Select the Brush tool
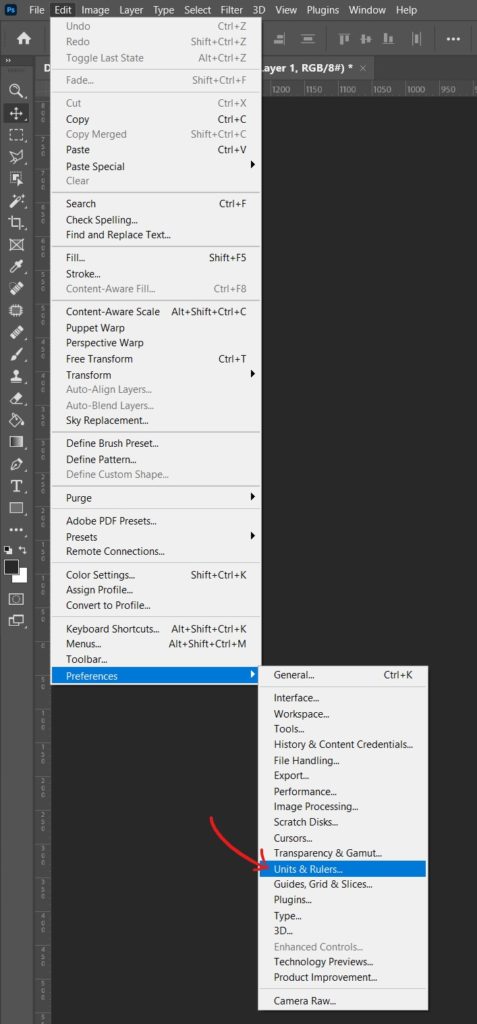The height and width of the screenshot is (1024, 477). click(16, 355)
